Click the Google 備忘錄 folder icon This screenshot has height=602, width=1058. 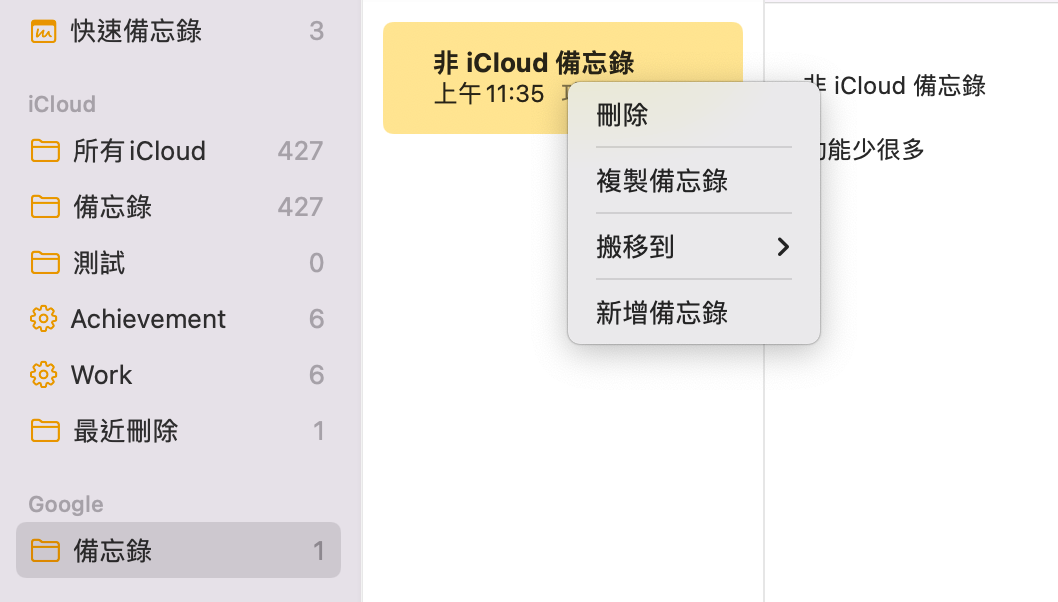coord(45,551)
